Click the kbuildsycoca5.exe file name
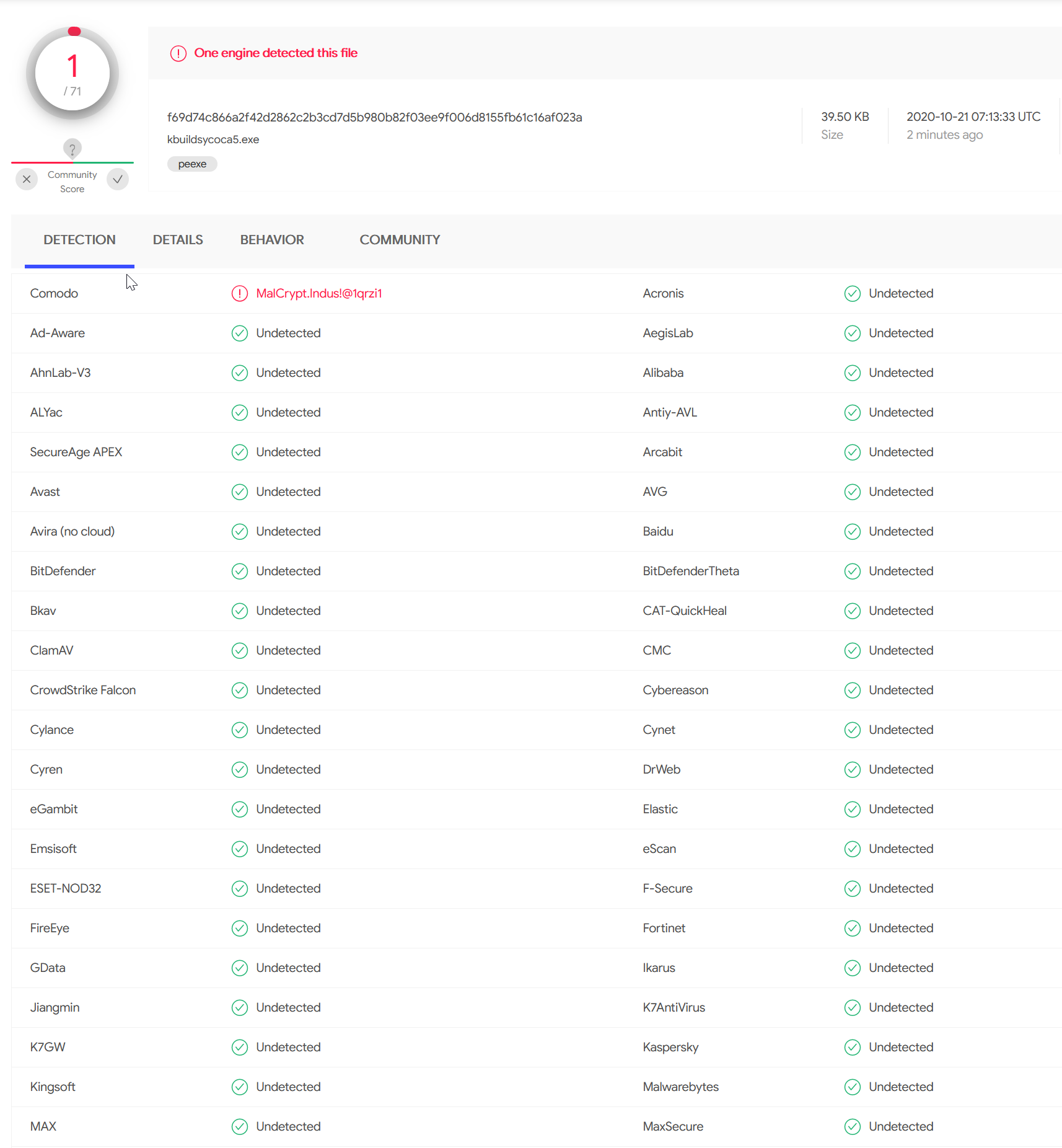 coord(213,139)
